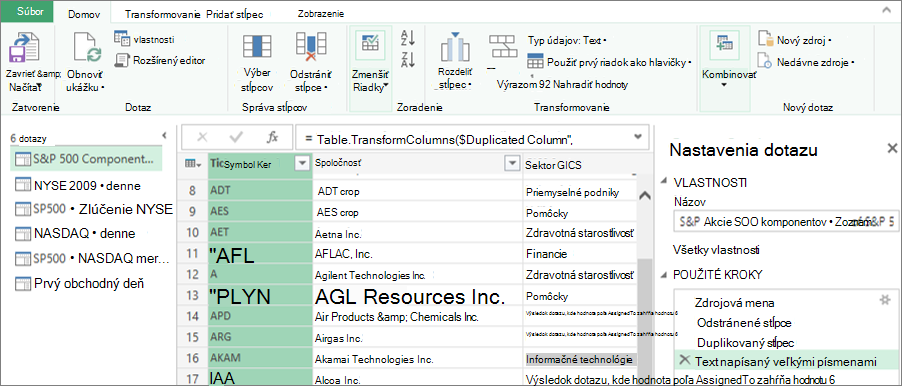Click the Nedávne zdroje icon
902x386 pixels.
click(x=766, y=60)
